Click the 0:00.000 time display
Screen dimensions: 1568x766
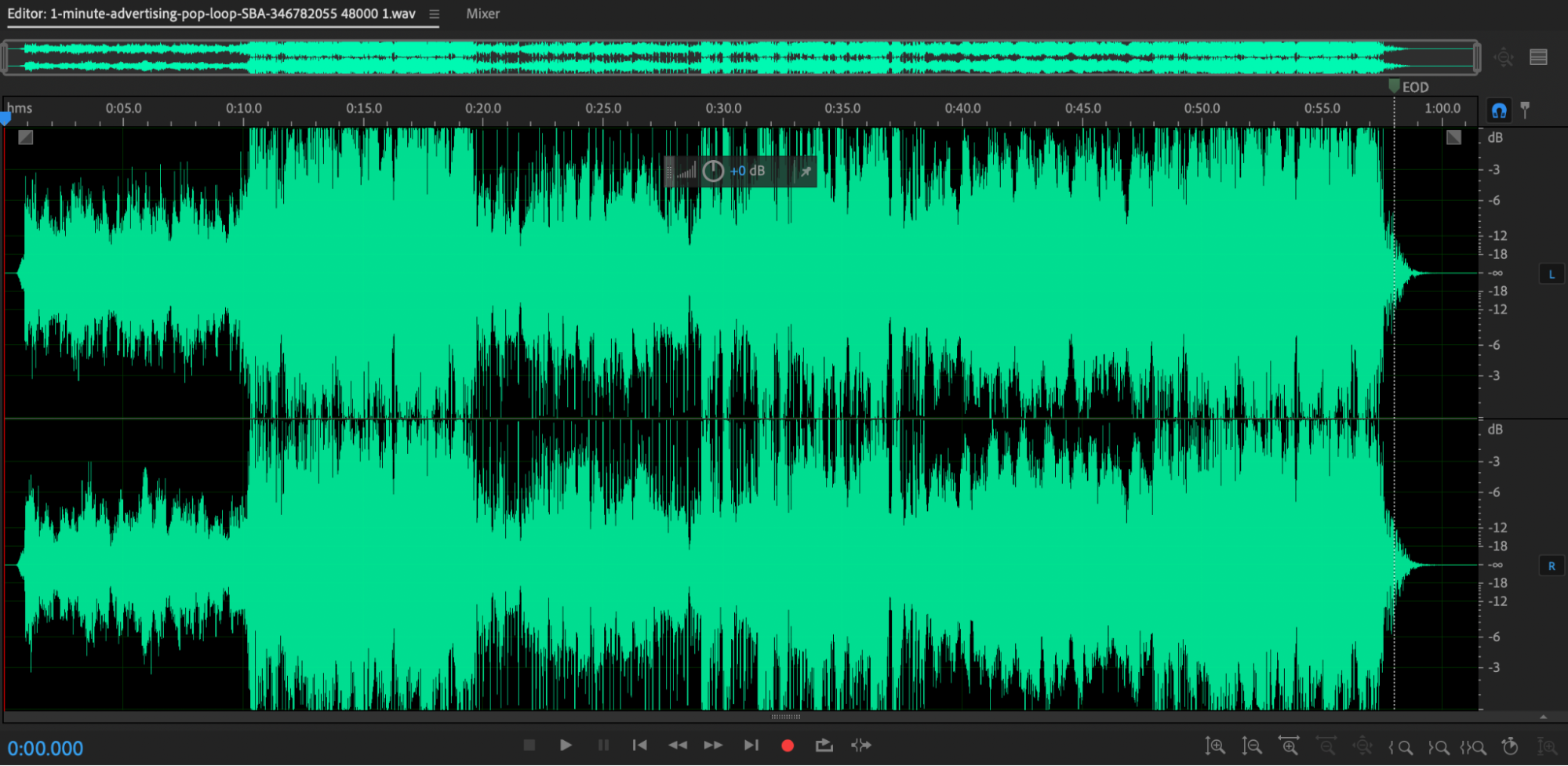click(45, 748)
